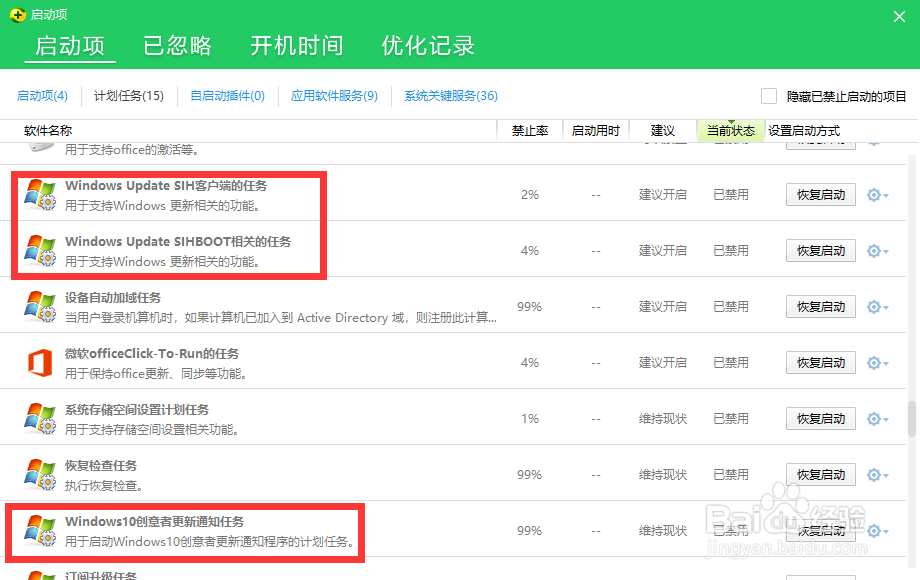Screen dimensions: 920x580
Task: Click the 恢复检查任务 Windows icon
Action: point(40,474)
